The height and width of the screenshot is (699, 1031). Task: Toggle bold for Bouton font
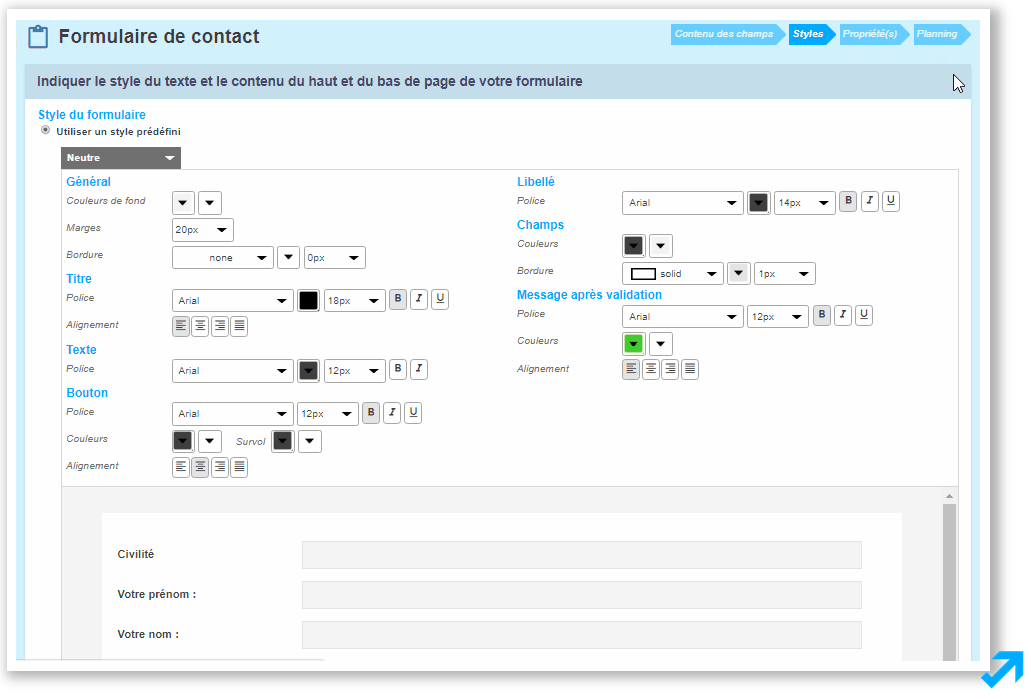[x=371, y=413]
